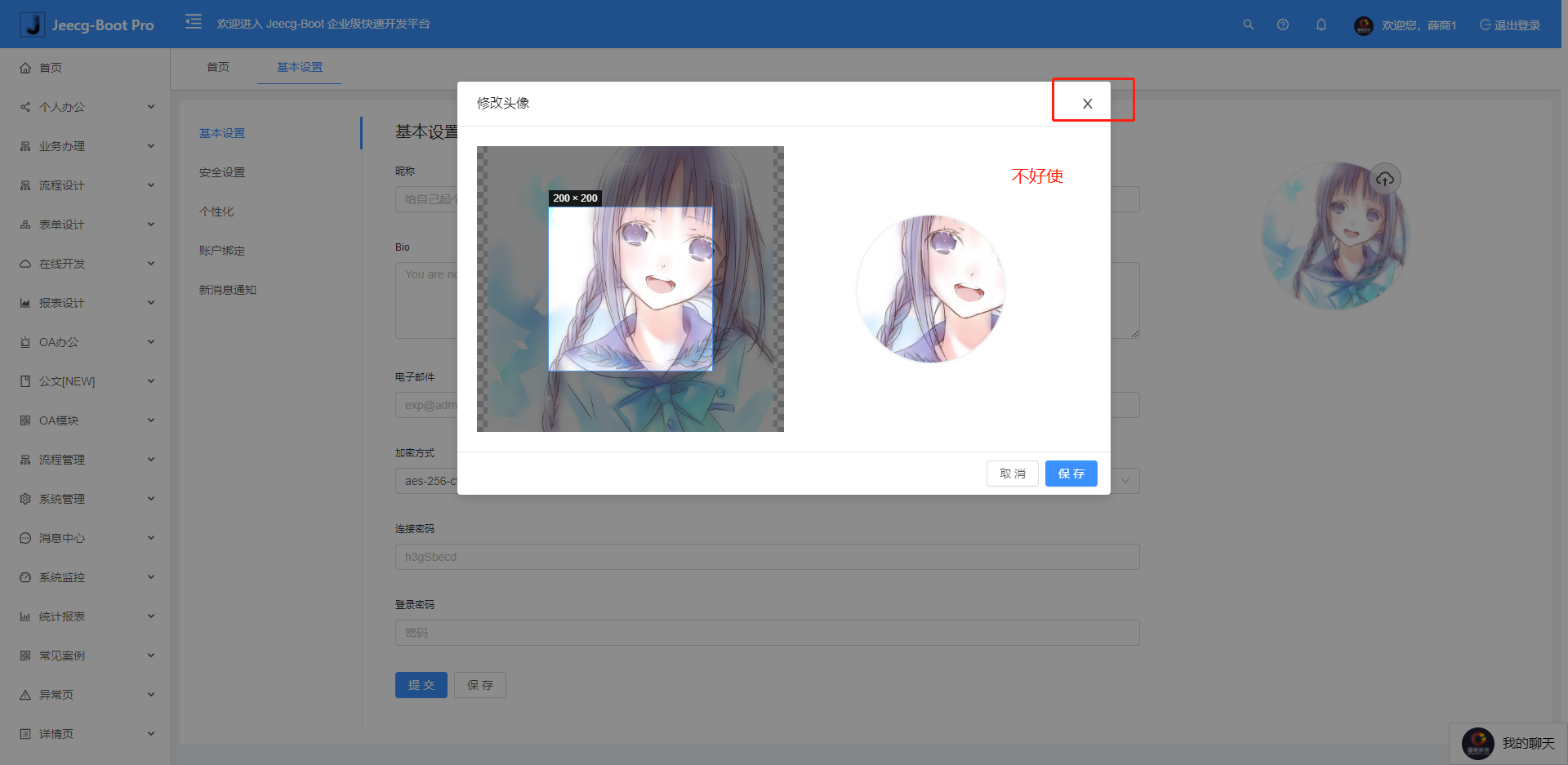Click the 200 × 200 crop selection box
1568x765 pixels.
tap(630, 289)
